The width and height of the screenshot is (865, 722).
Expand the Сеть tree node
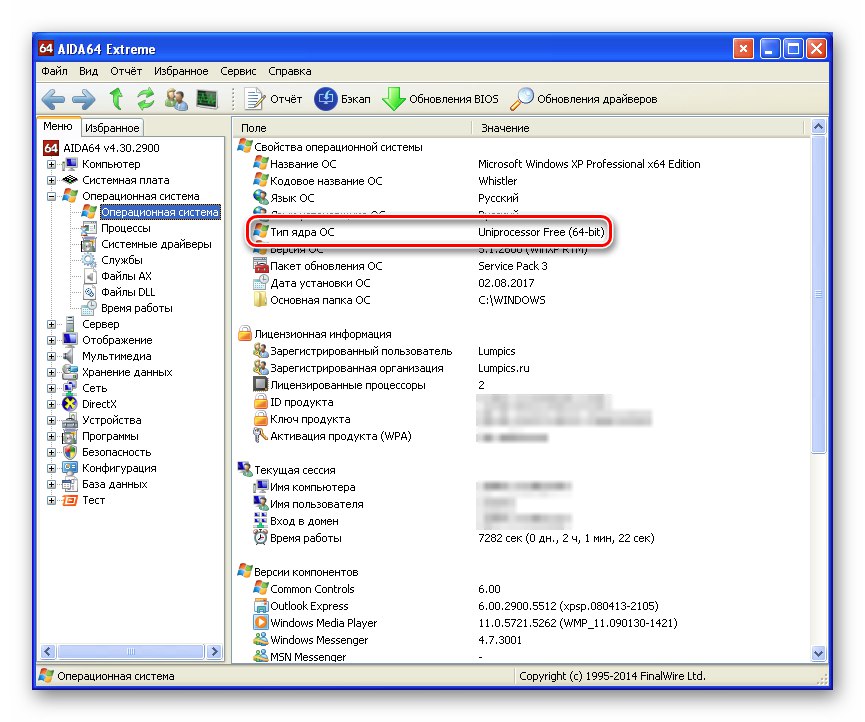click(x=51, y=388)
